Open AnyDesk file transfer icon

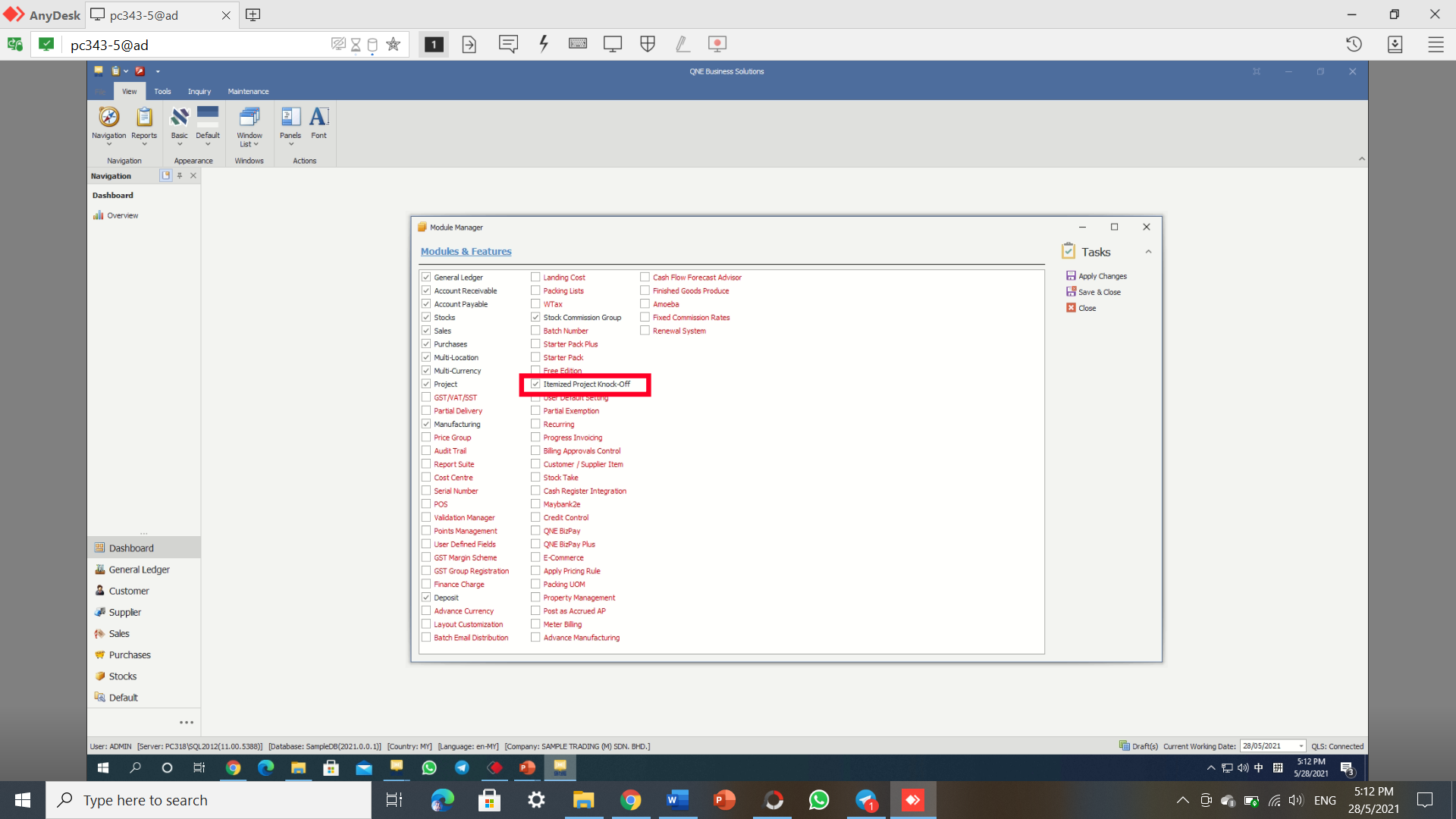coord(469,44)
